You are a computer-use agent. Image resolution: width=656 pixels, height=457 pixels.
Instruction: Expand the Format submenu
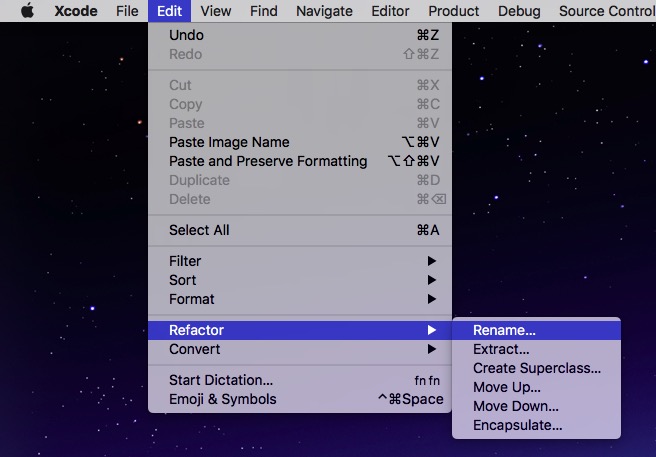[x=300, y=299]
